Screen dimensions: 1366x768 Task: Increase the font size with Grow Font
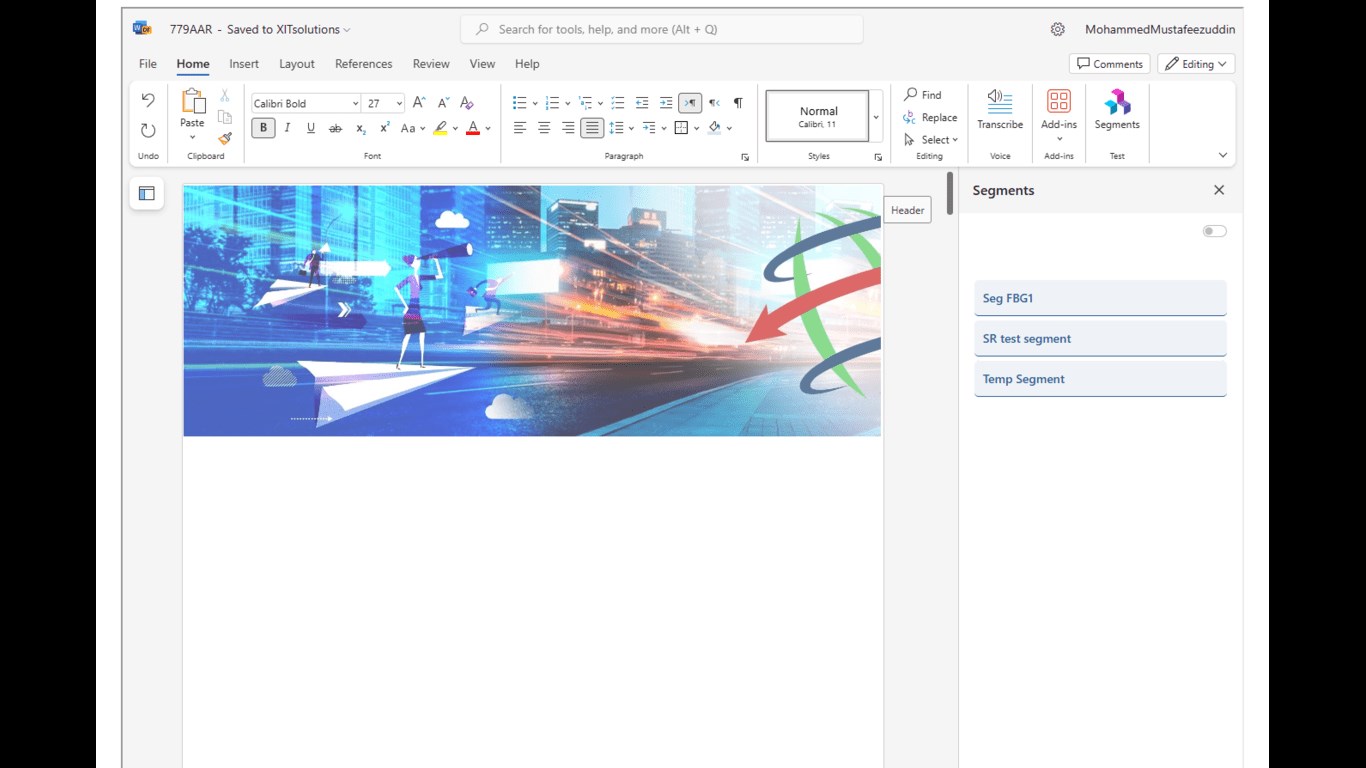coord(419,103)
